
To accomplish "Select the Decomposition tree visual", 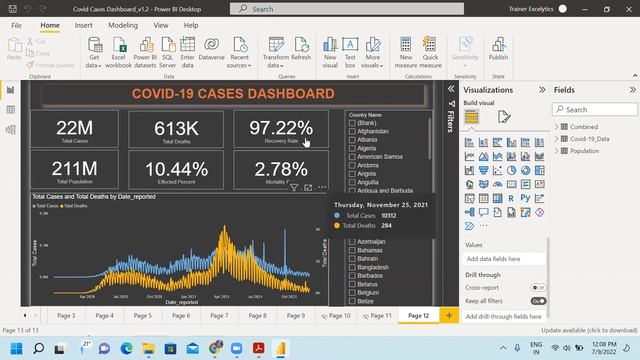I will [x=469, y=212].
